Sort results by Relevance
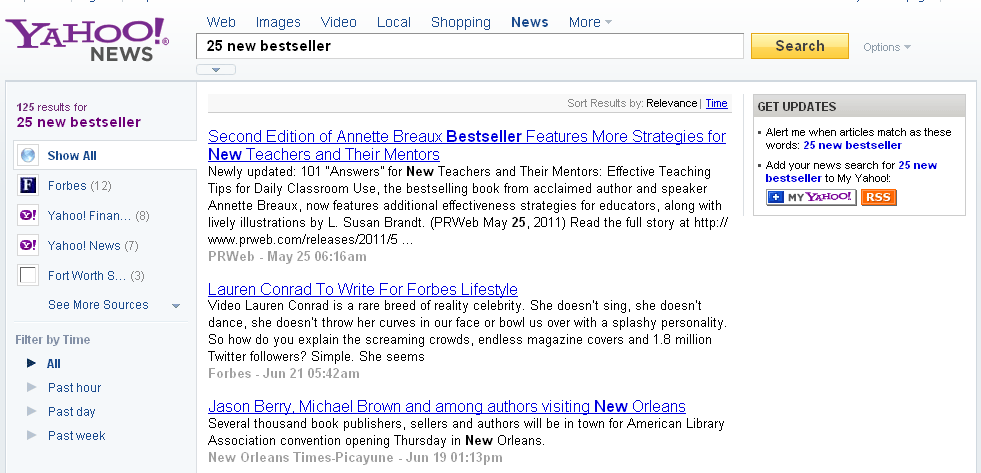Image resolution: width=981 pixels, height=473 pixels. [x=671, y=103]
